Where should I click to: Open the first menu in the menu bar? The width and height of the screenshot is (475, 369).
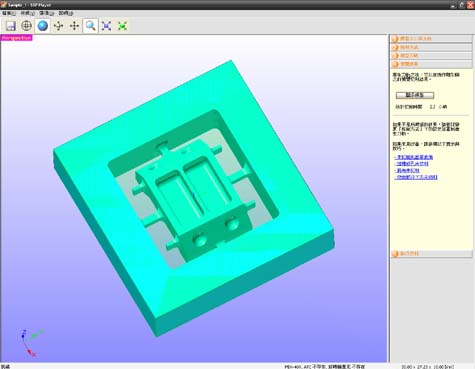click(9, 13)
